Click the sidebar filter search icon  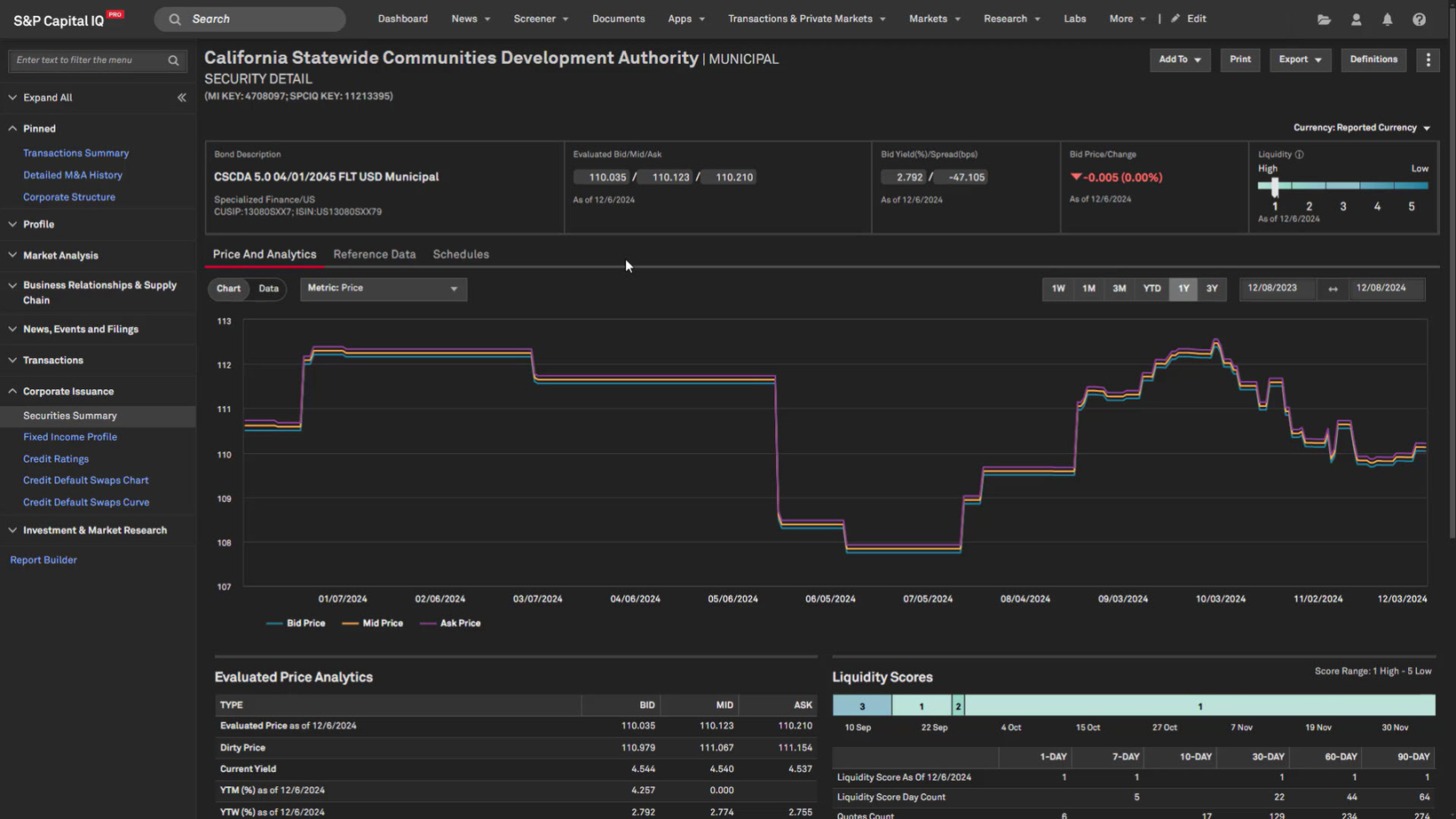173,60
